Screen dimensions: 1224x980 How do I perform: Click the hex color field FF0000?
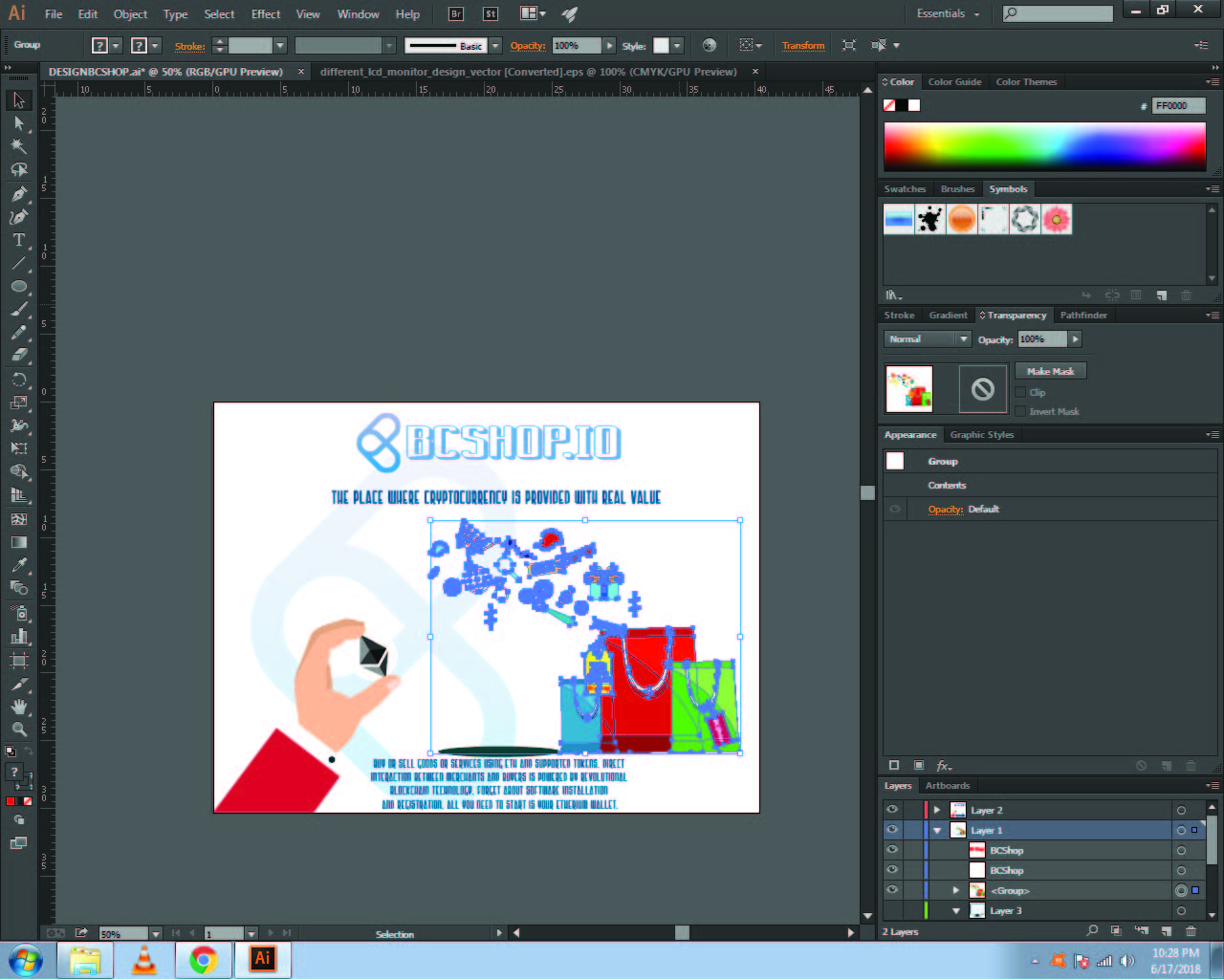pyautogui.click(x=1178, y=106)
